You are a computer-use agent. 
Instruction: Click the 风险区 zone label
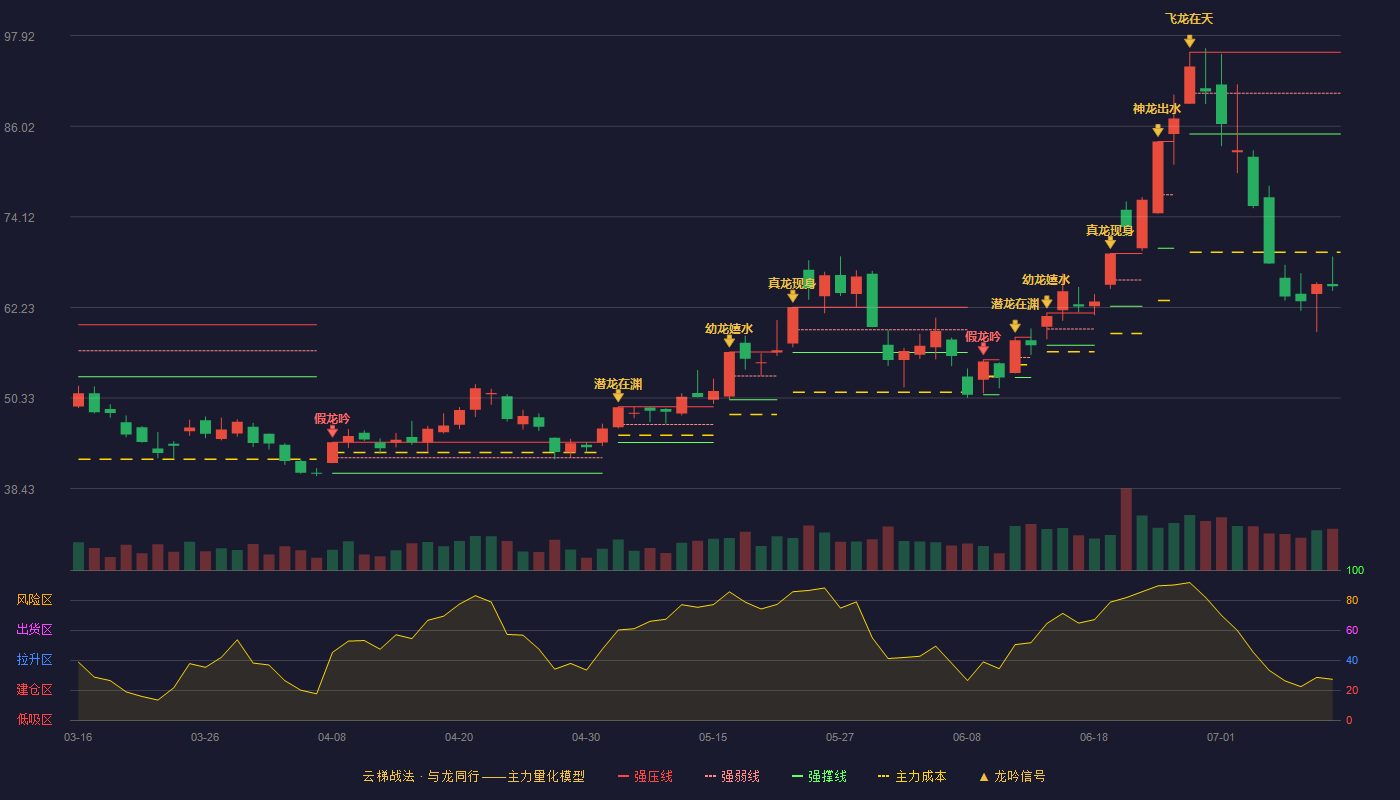click(34, 600)
